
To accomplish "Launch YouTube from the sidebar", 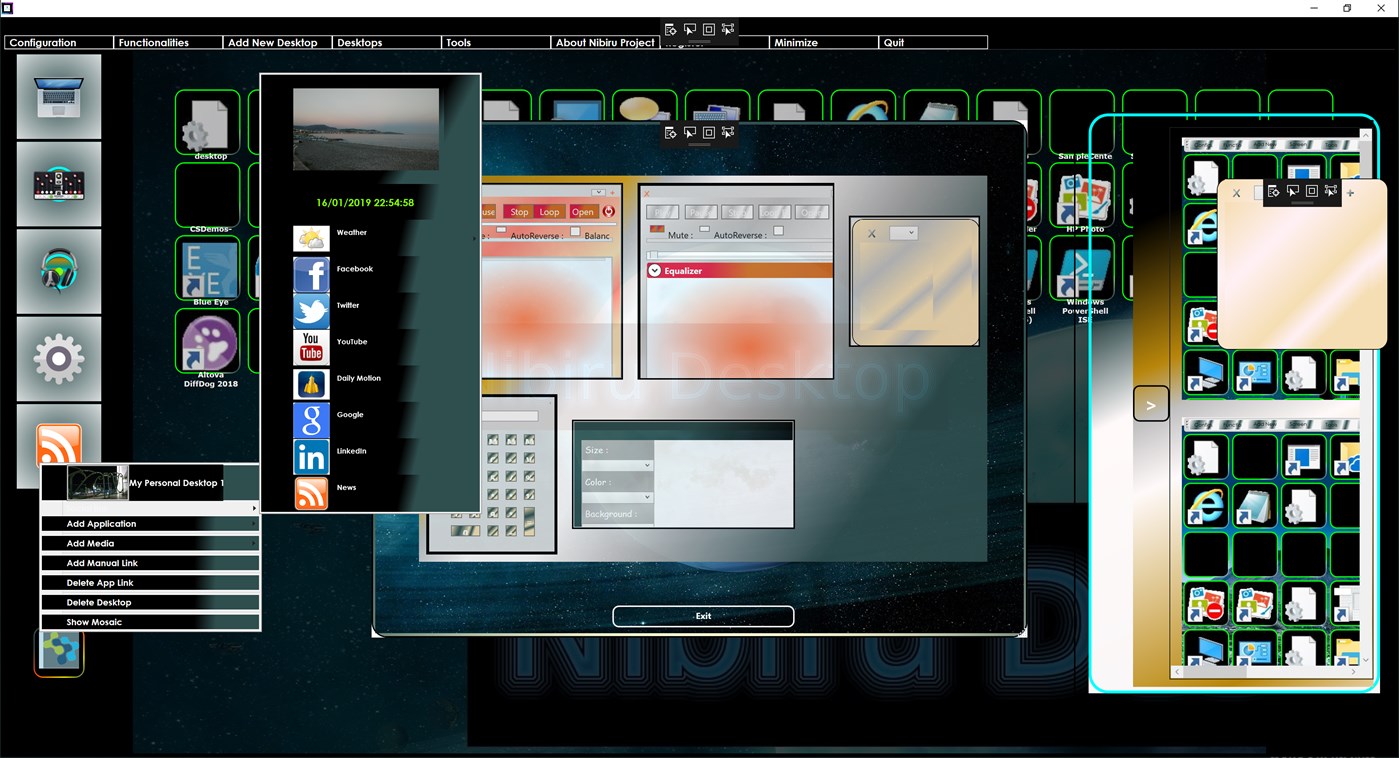I will [x=311, y=346].
